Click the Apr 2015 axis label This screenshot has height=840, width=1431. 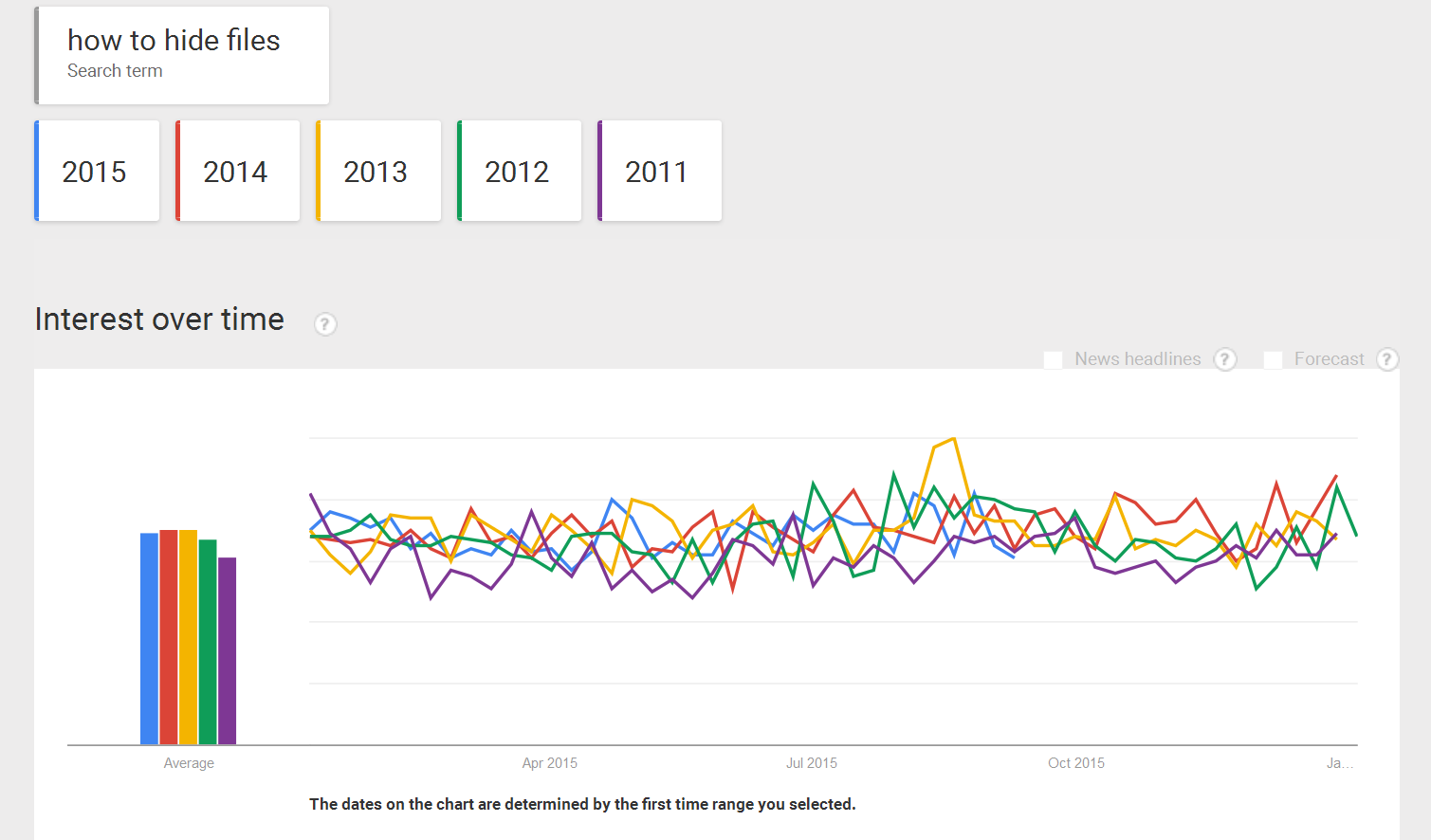tap(550, 763)
